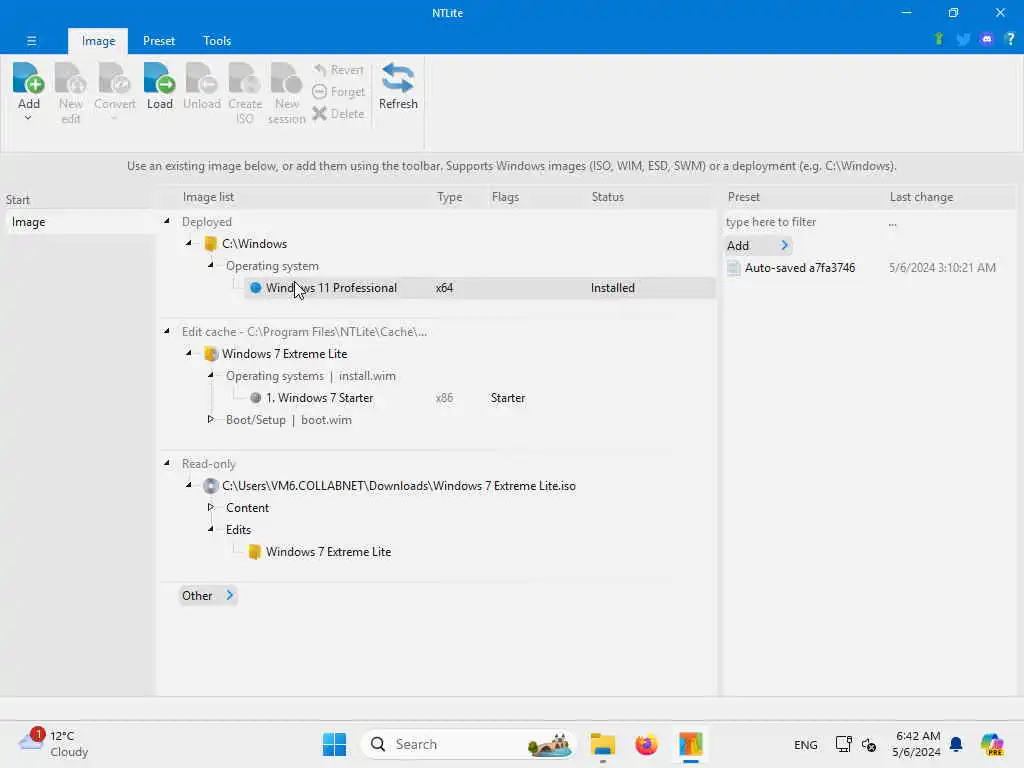Select Auto-saved a7fa3746 preset
The image size is (1024, 768).
[x=799, y=268]
